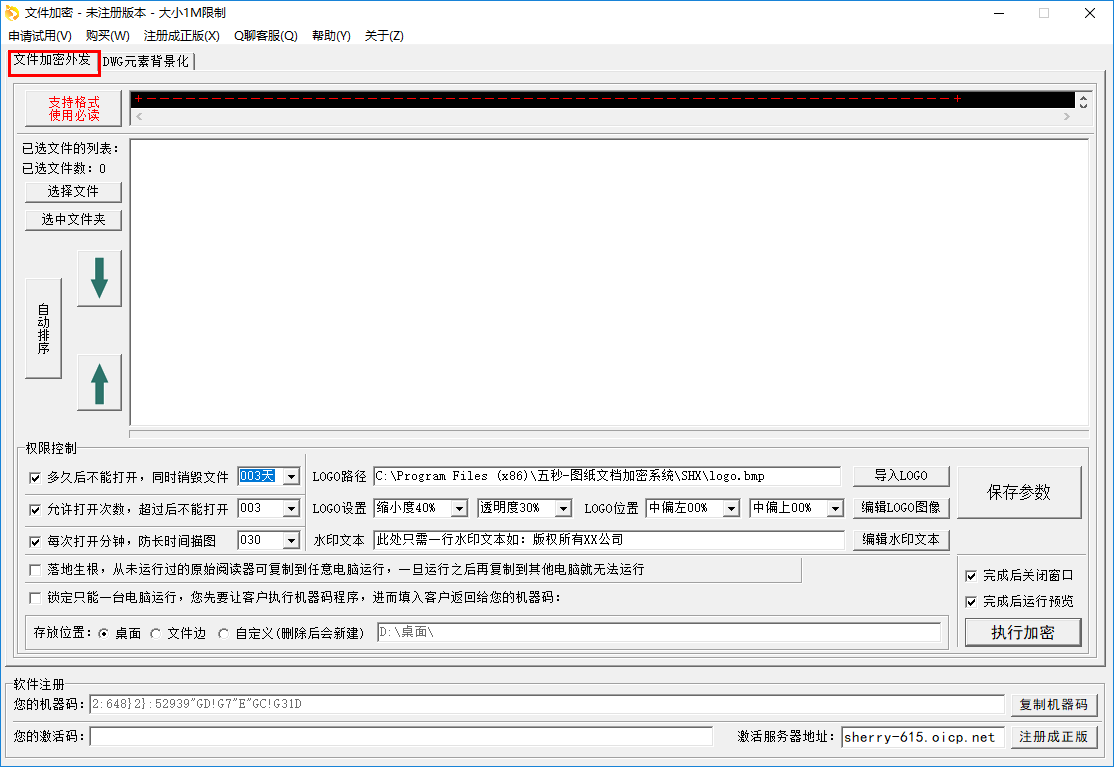Toggle 完成后关闭窗口 checkbox

(x=971, y=575)
